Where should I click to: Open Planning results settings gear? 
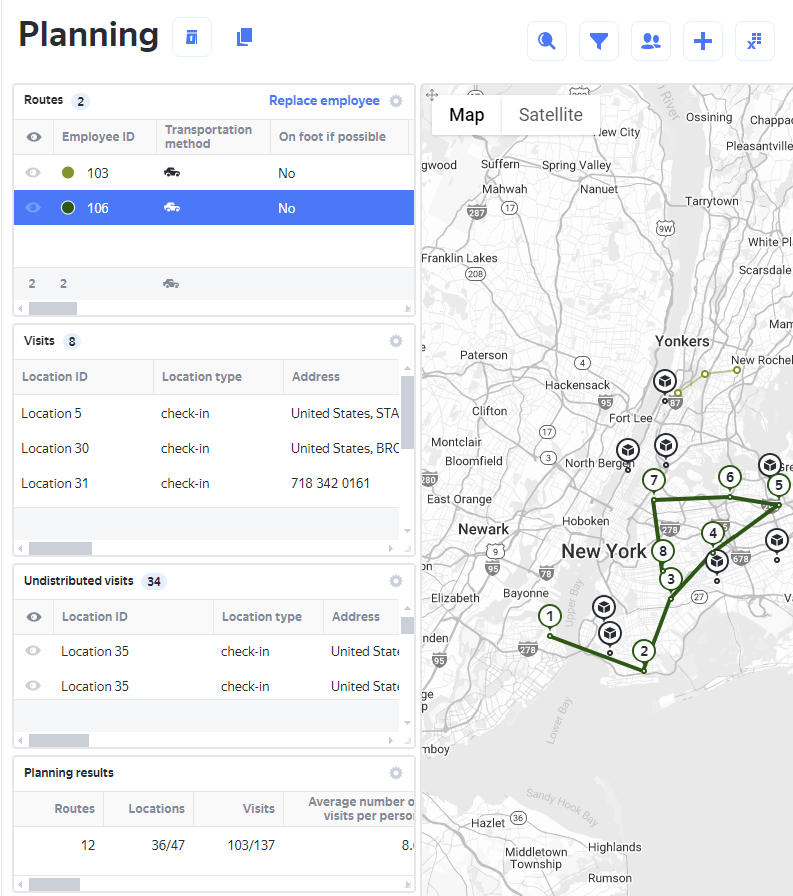[x=396, y=773]
